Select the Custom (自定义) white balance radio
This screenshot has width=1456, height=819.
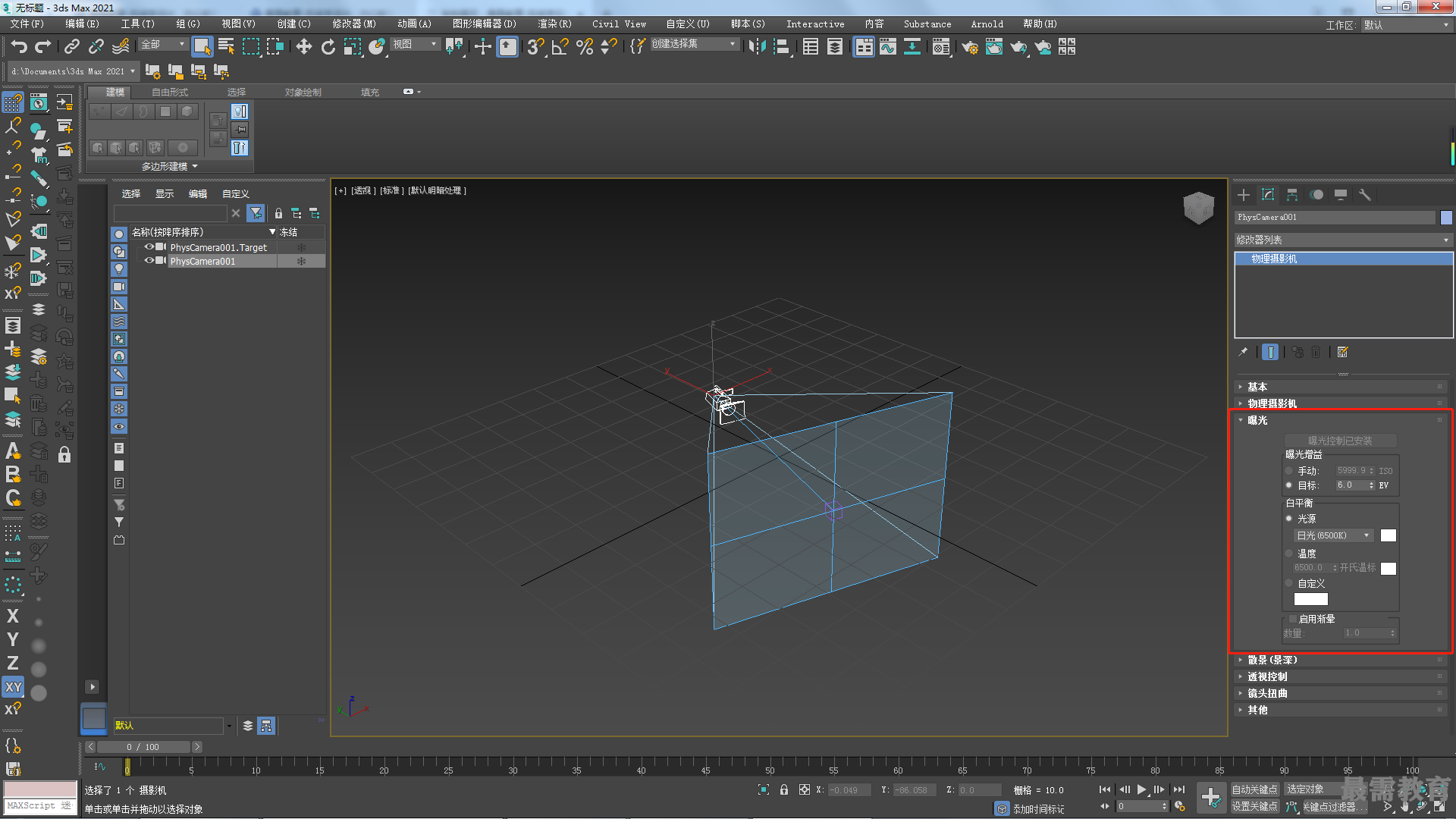[x=1289, y=583]
